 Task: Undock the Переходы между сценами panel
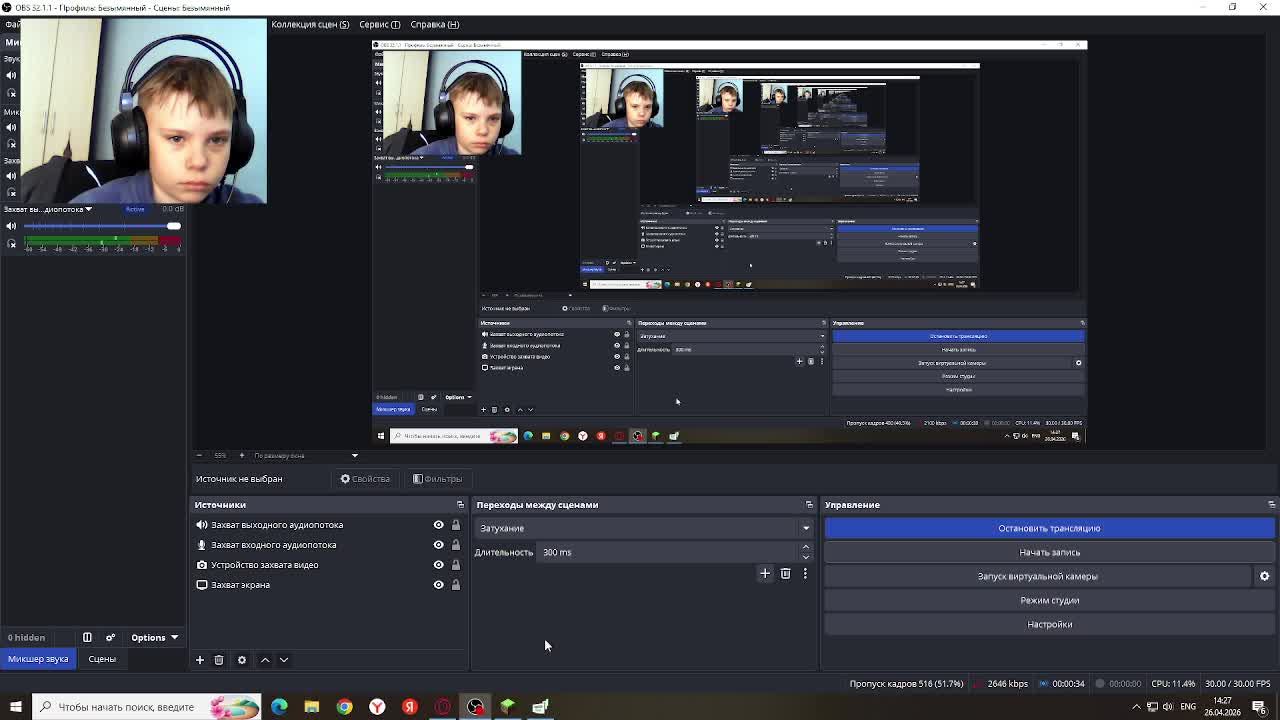(809, 505)
